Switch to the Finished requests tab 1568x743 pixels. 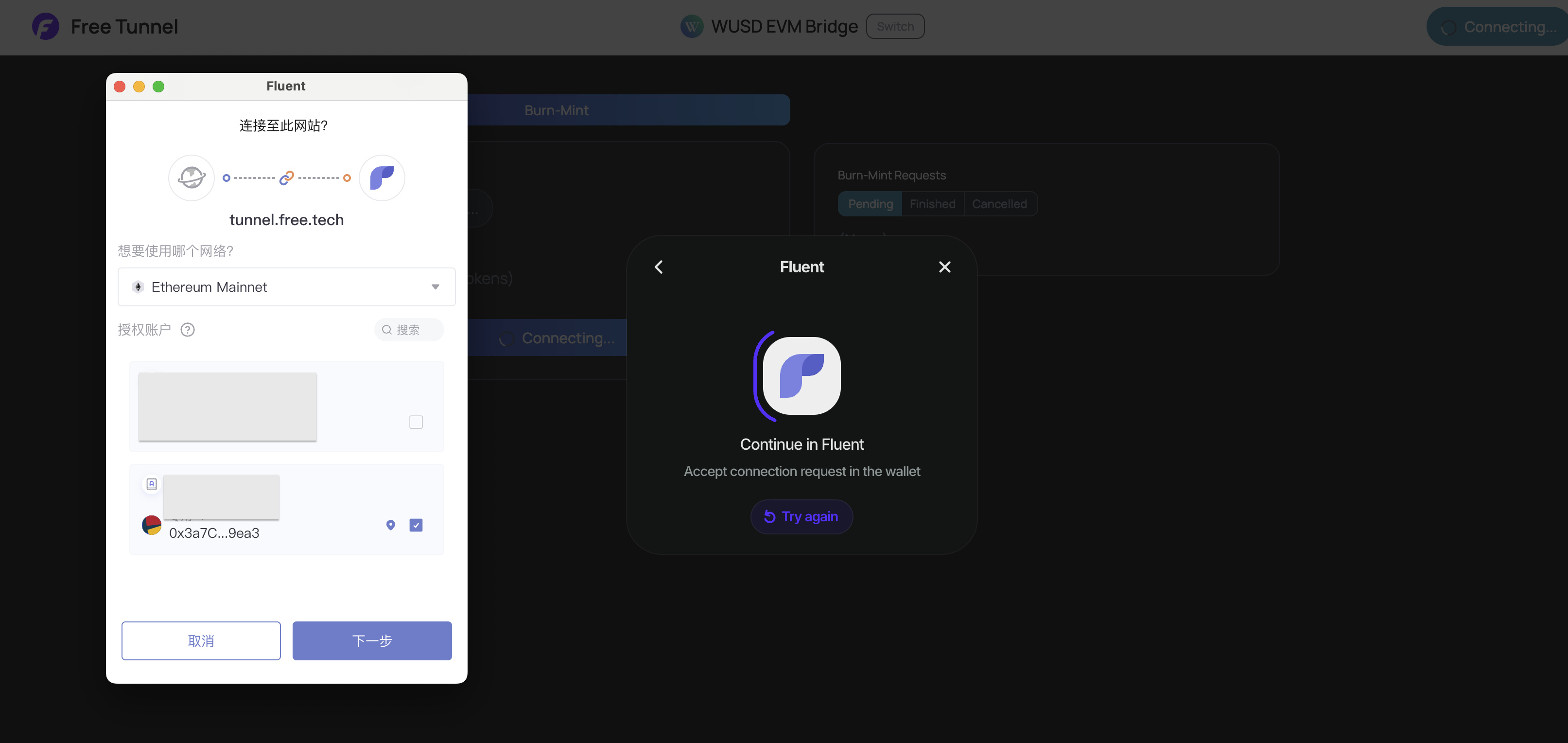pos(932,204)
